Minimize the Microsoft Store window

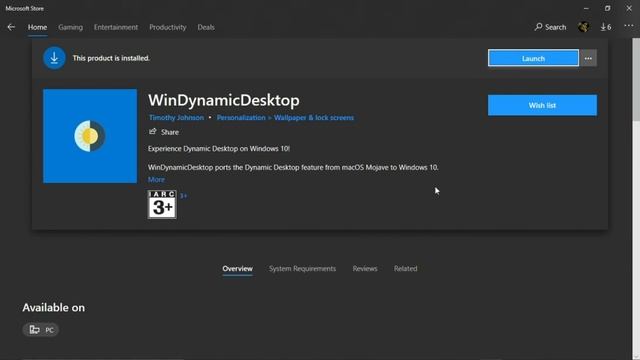click(586, 8)
